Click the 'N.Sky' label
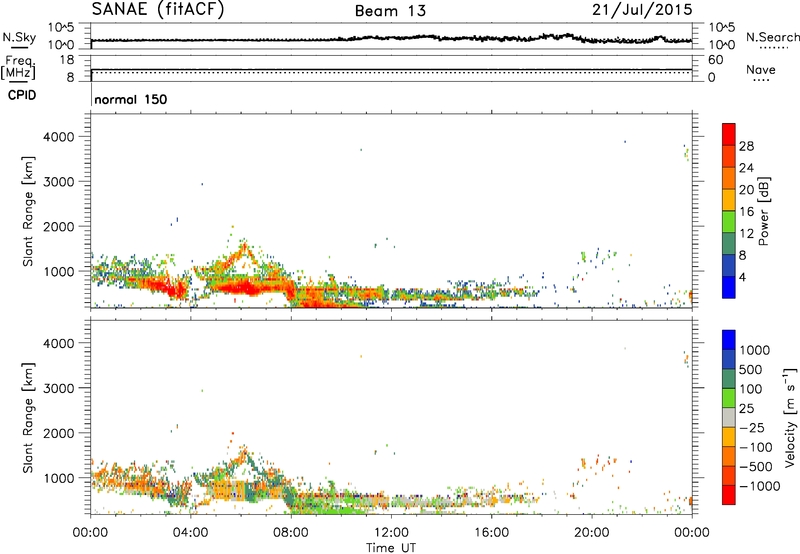Image resolution: width=800 pixels, height=554 pixels. tap(19, 37)
